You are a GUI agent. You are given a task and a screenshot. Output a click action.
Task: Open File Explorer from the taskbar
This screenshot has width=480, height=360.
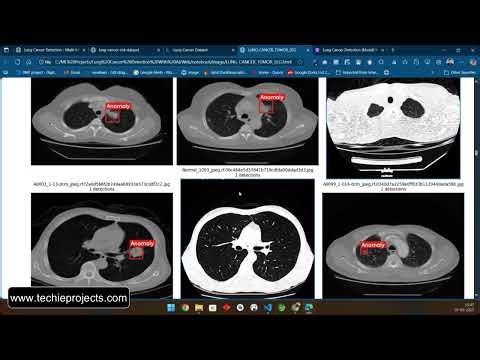(199, 308)
